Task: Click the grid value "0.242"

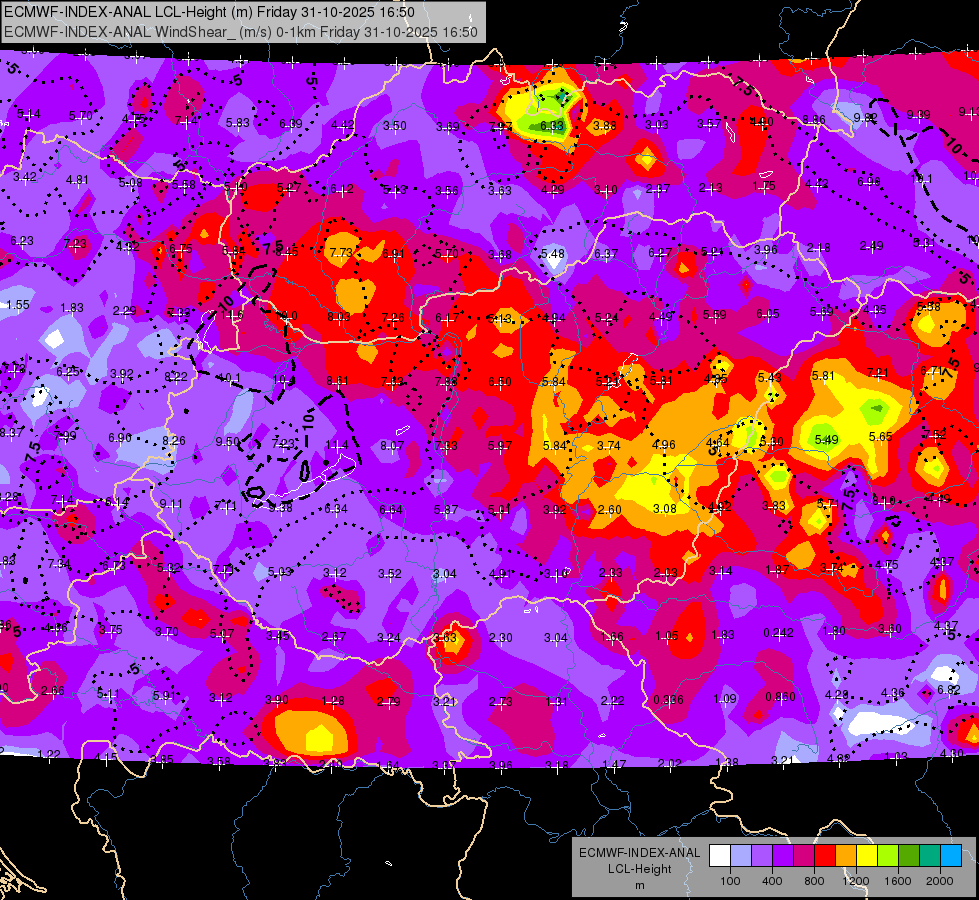Action: (x=778, y=633)
